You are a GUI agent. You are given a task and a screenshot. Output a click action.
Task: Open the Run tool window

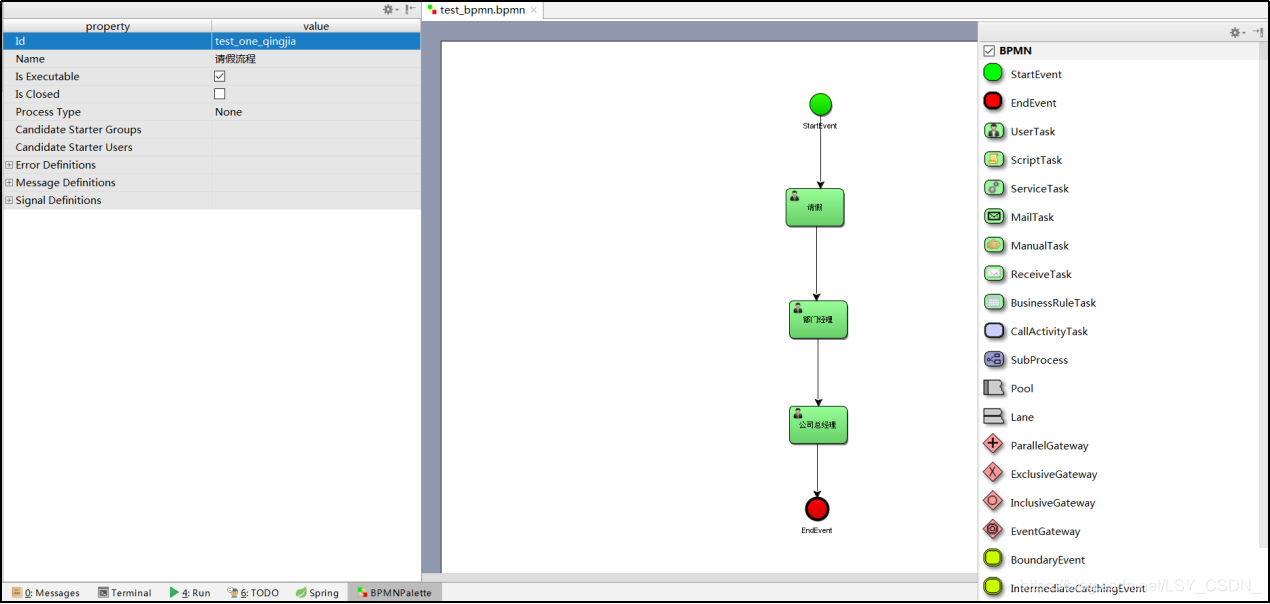[190, 592]
